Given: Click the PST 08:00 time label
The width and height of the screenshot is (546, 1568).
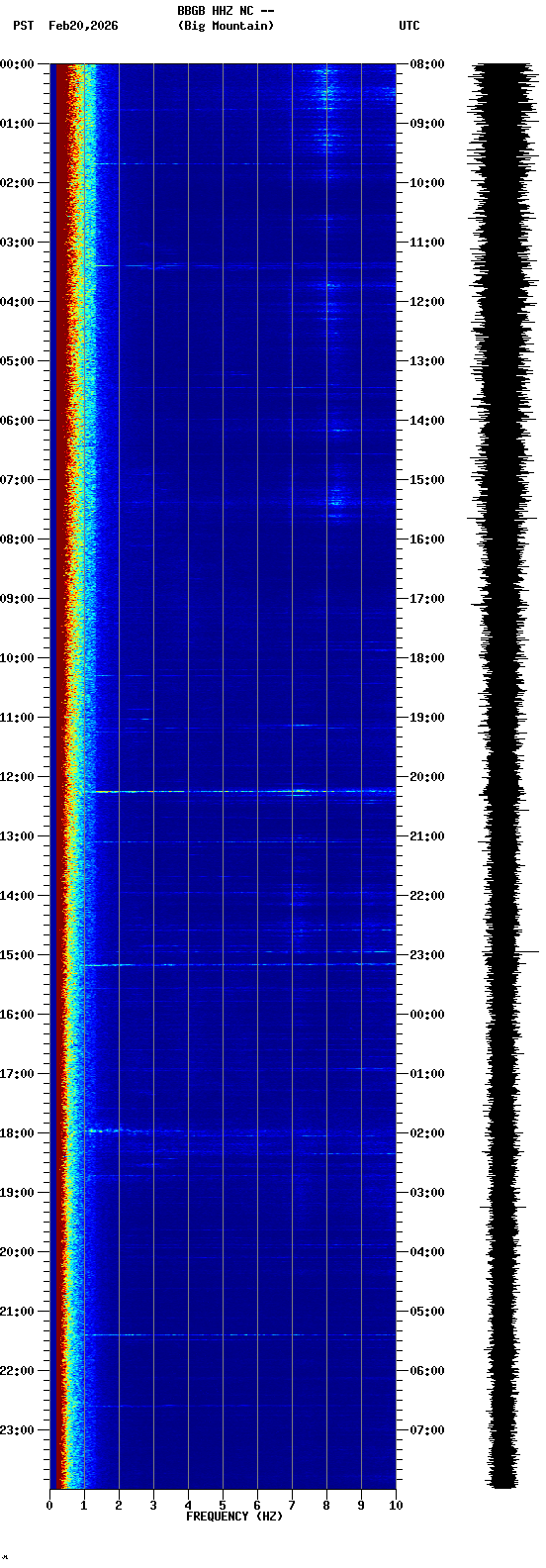Looking at the screenshot, I should click(18, 539).
